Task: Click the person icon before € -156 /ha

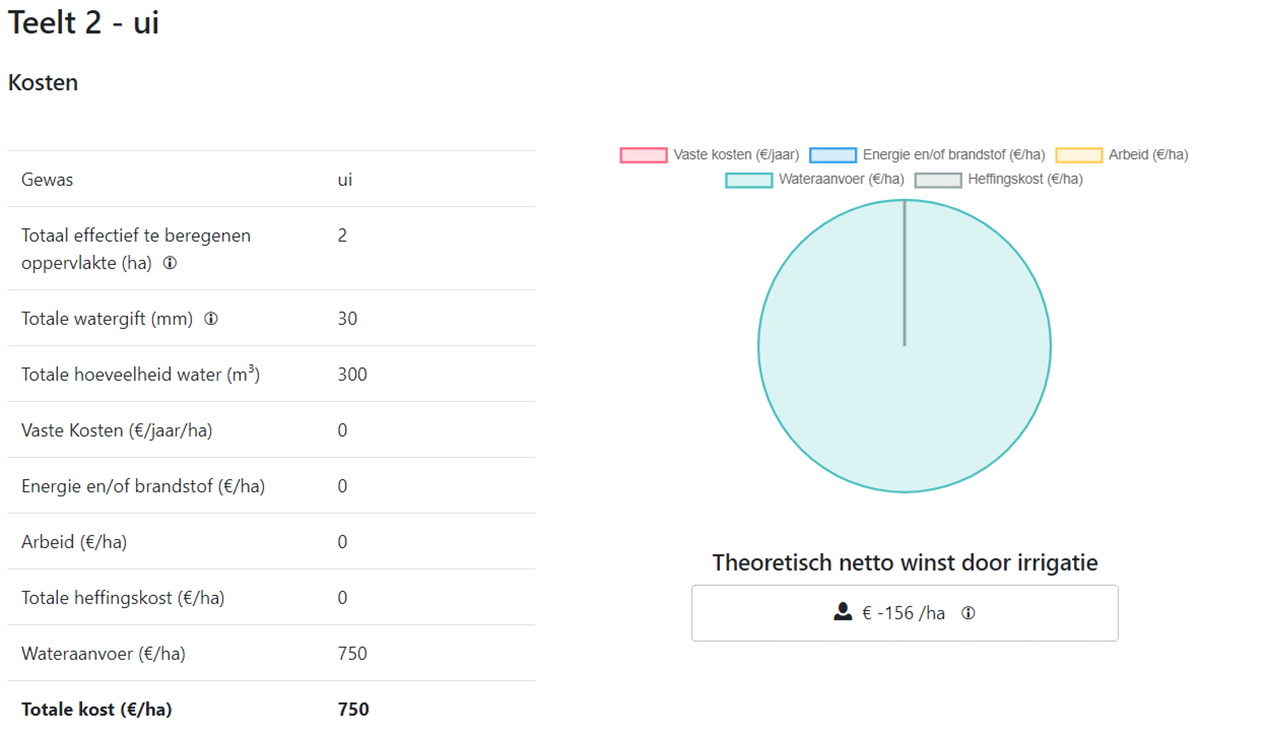Action: coord(843,612)
